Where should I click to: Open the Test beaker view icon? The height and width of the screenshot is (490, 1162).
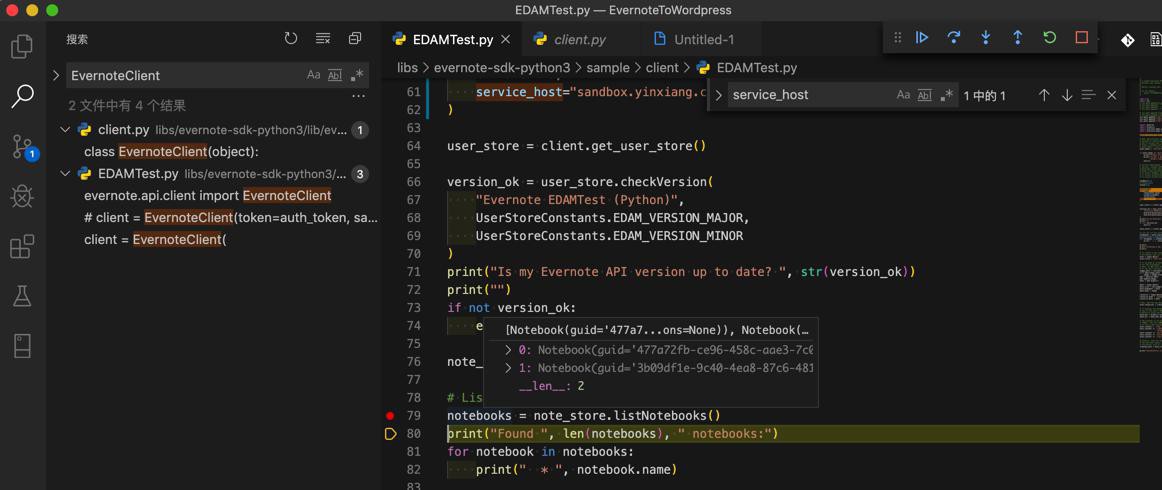click(22, 296)
